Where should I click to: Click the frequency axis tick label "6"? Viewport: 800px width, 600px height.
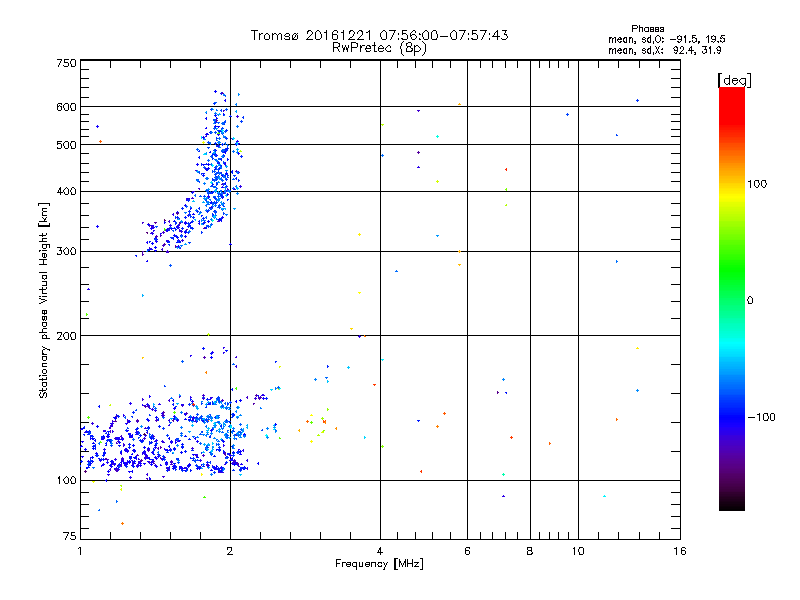[x=467, y=551]
